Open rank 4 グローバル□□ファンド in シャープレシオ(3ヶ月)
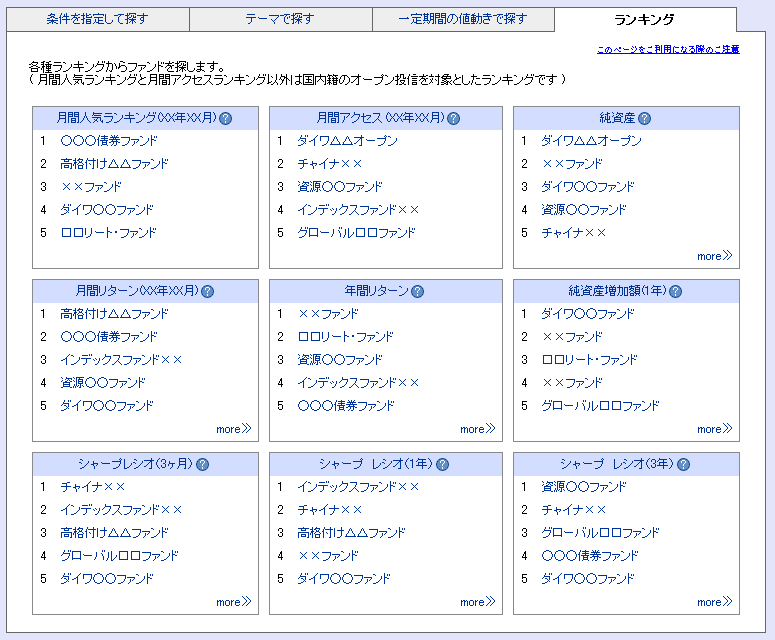Image resolution: width=775 pixels, height=640 pixels. 119,555
